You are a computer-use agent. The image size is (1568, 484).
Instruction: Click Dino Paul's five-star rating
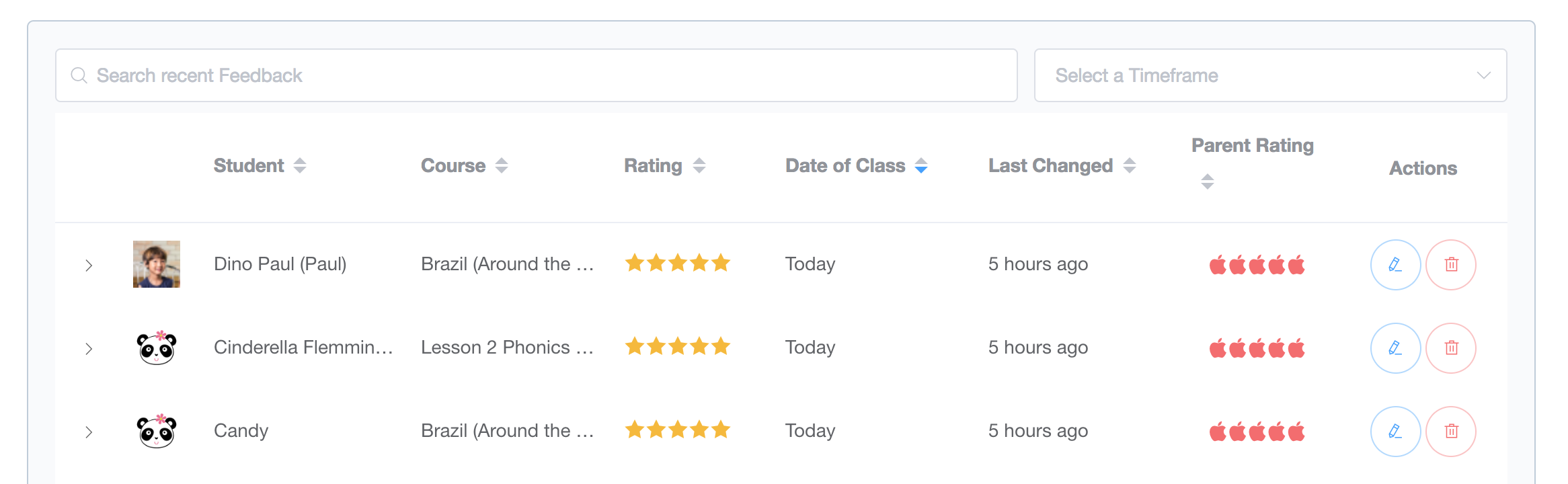pyautogui.click(x=678, y=263)
